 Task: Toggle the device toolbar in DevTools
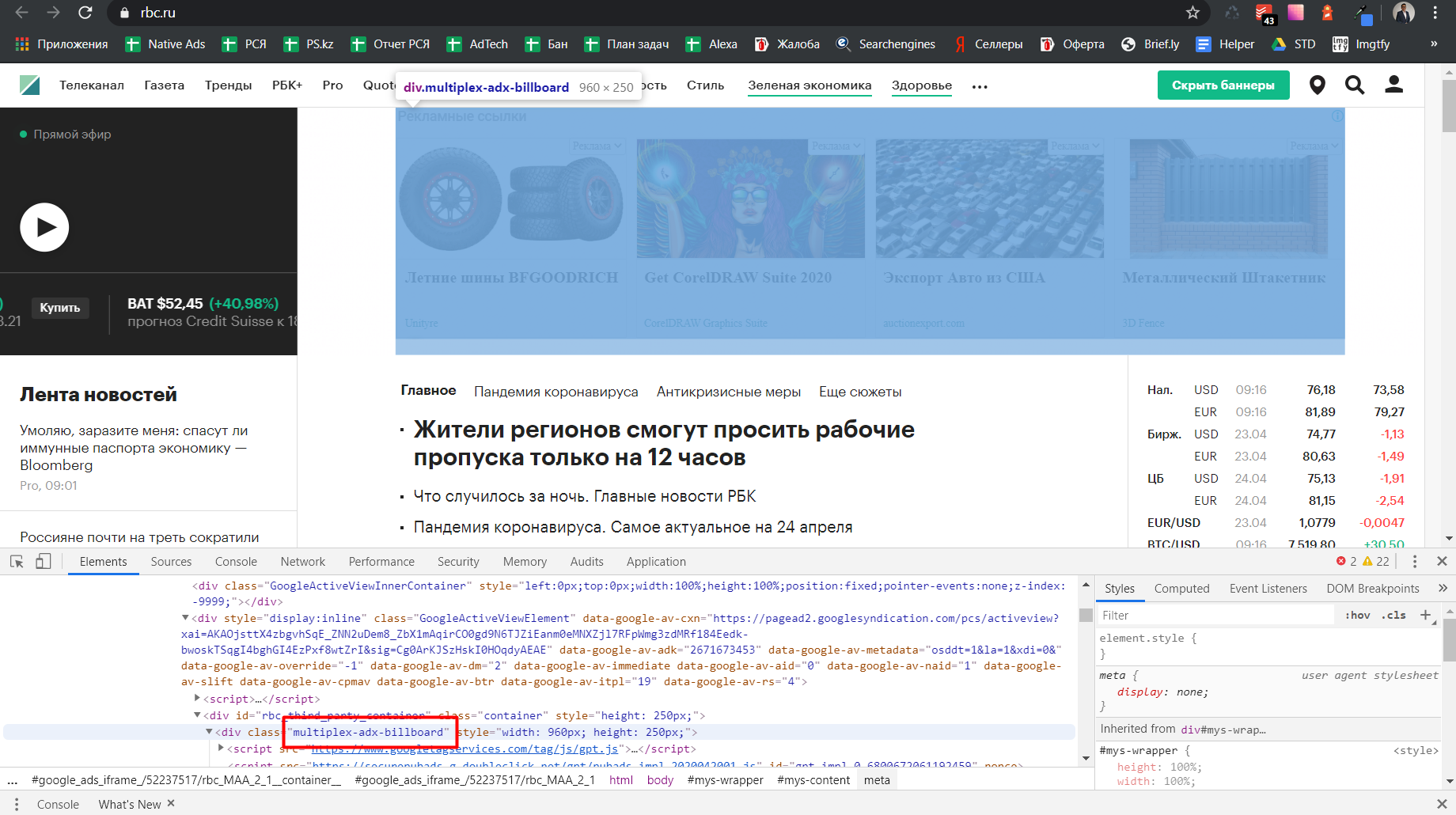pos(44,562)
